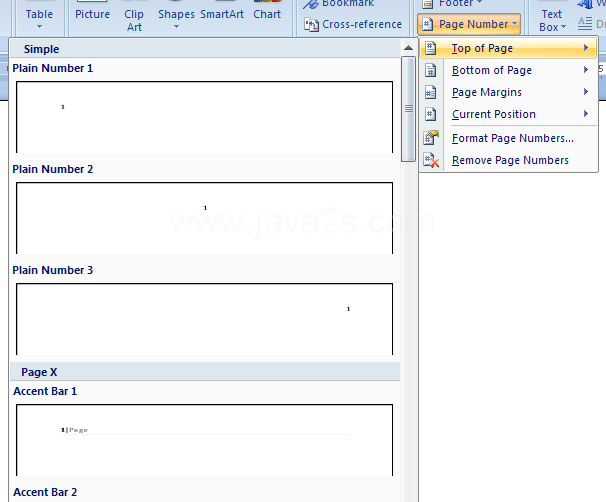
Task: Expand the Bottom of Page submenu arrow
Action: coord(586,70)
